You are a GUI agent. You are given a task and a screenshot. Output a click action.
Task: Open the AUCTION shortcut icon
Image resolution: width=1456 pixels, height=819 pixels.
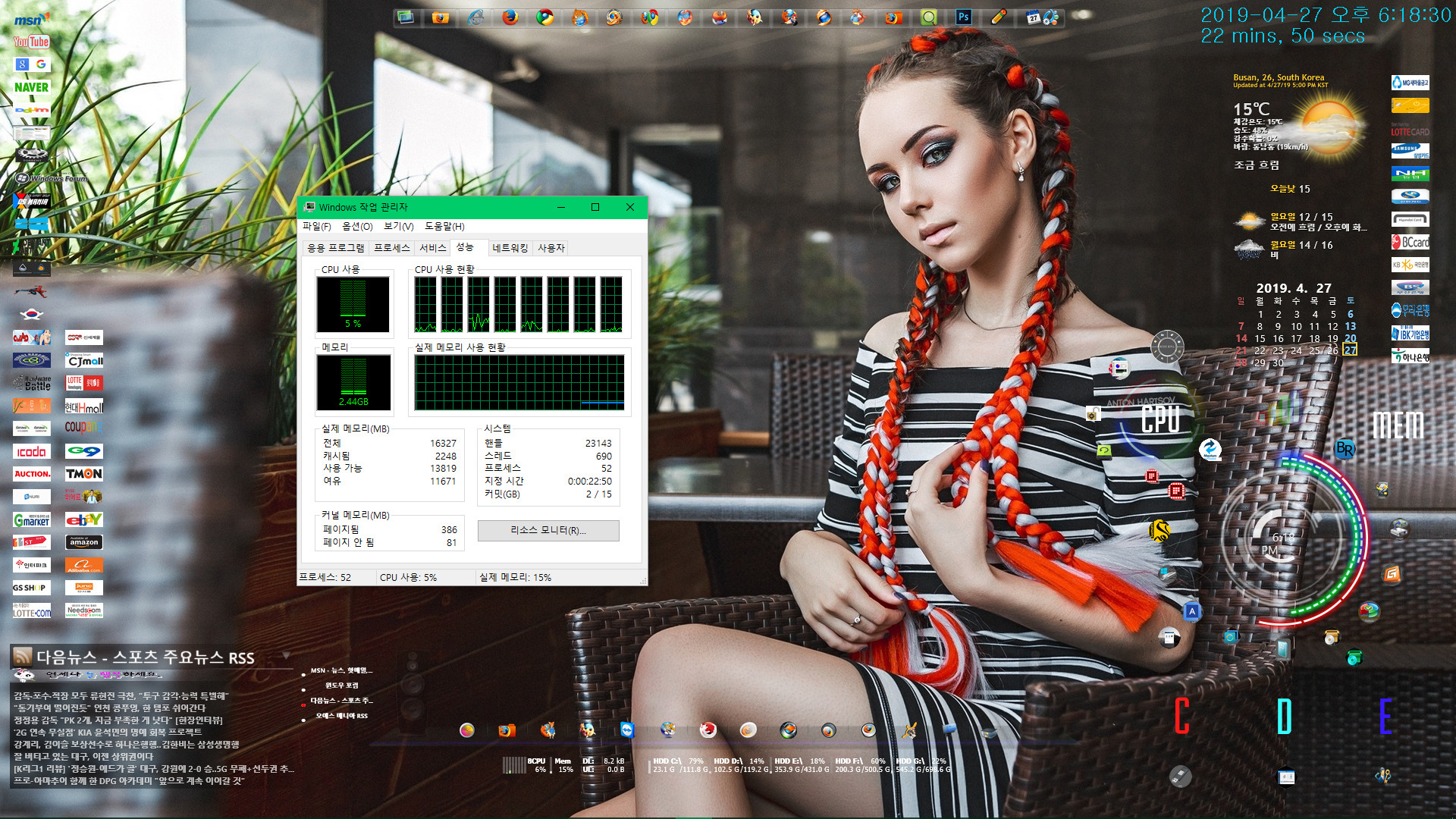tap(32, 474)
